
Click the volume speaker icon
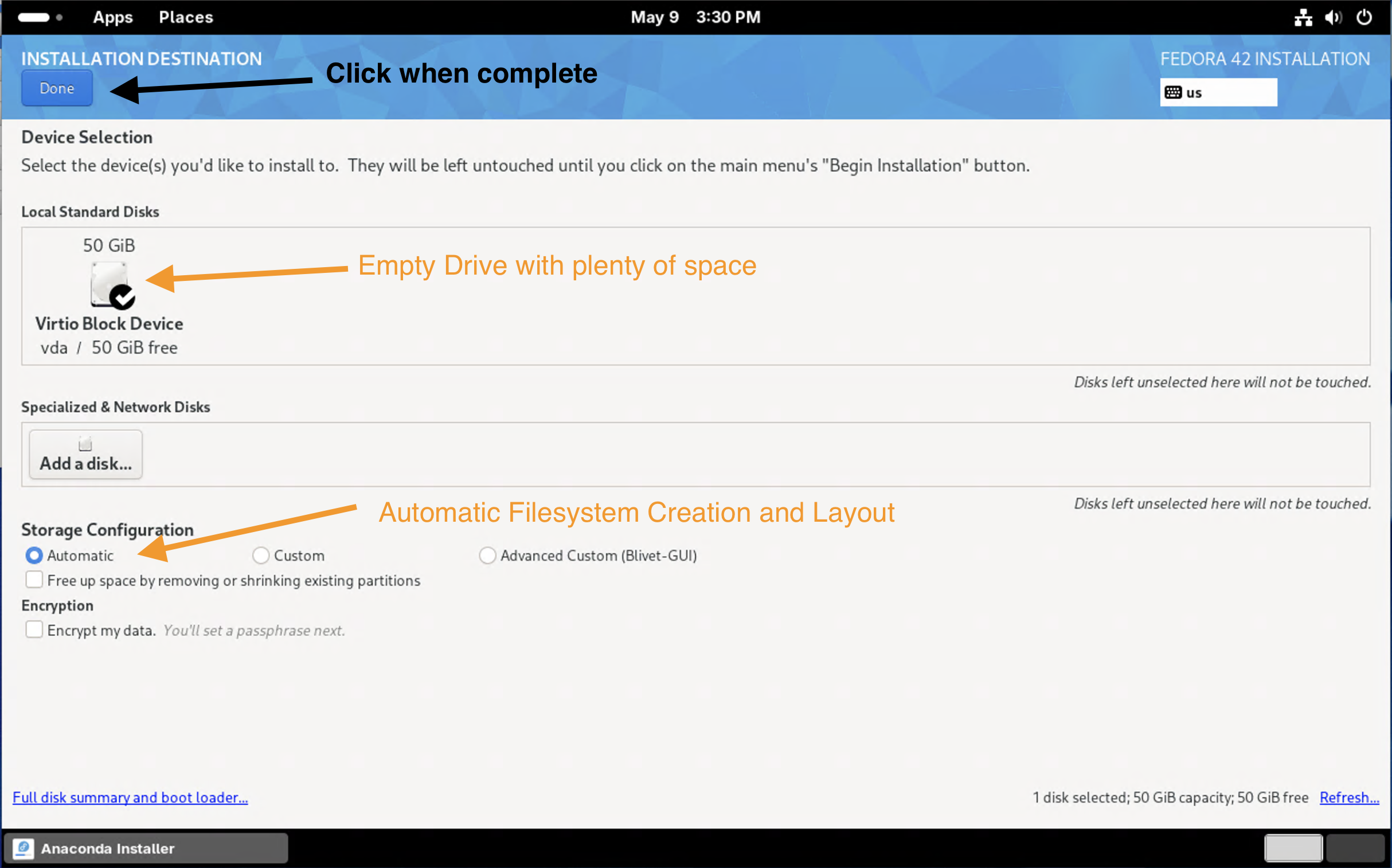point(1334,17)
